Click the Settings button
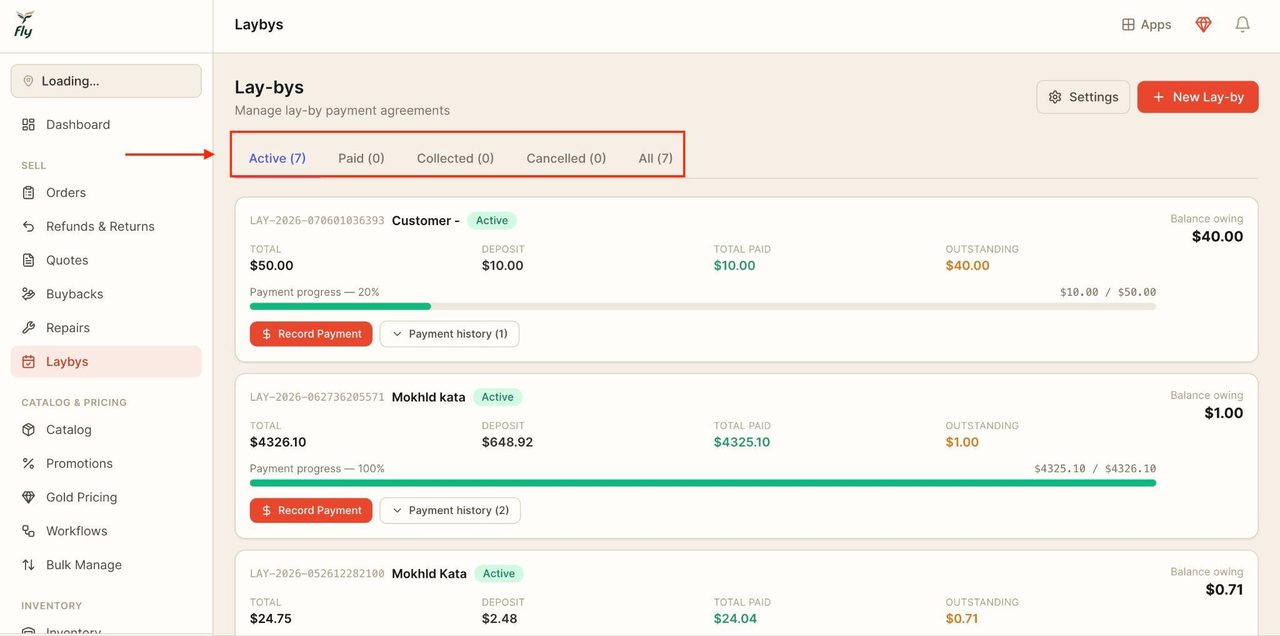Viewport: 1280px width, 636px height. click(1083, 97)
